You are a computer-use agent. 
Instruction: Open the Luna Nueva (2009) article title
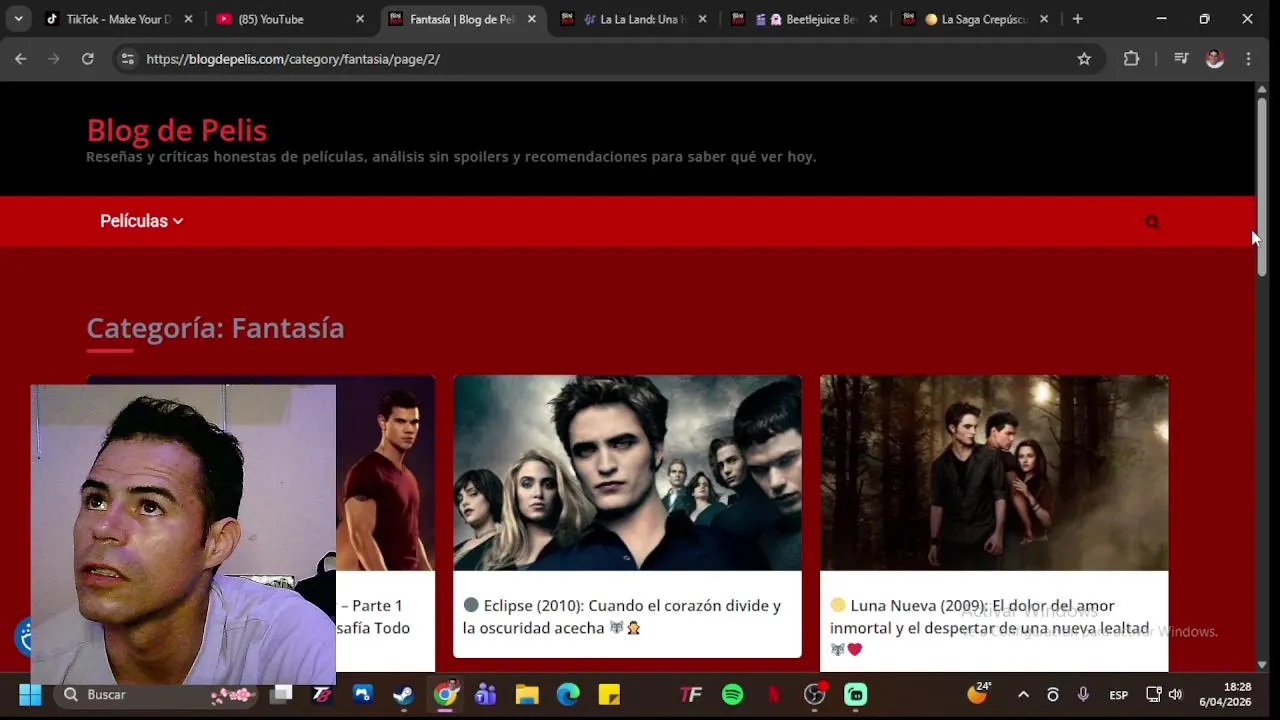pos(989,627)
